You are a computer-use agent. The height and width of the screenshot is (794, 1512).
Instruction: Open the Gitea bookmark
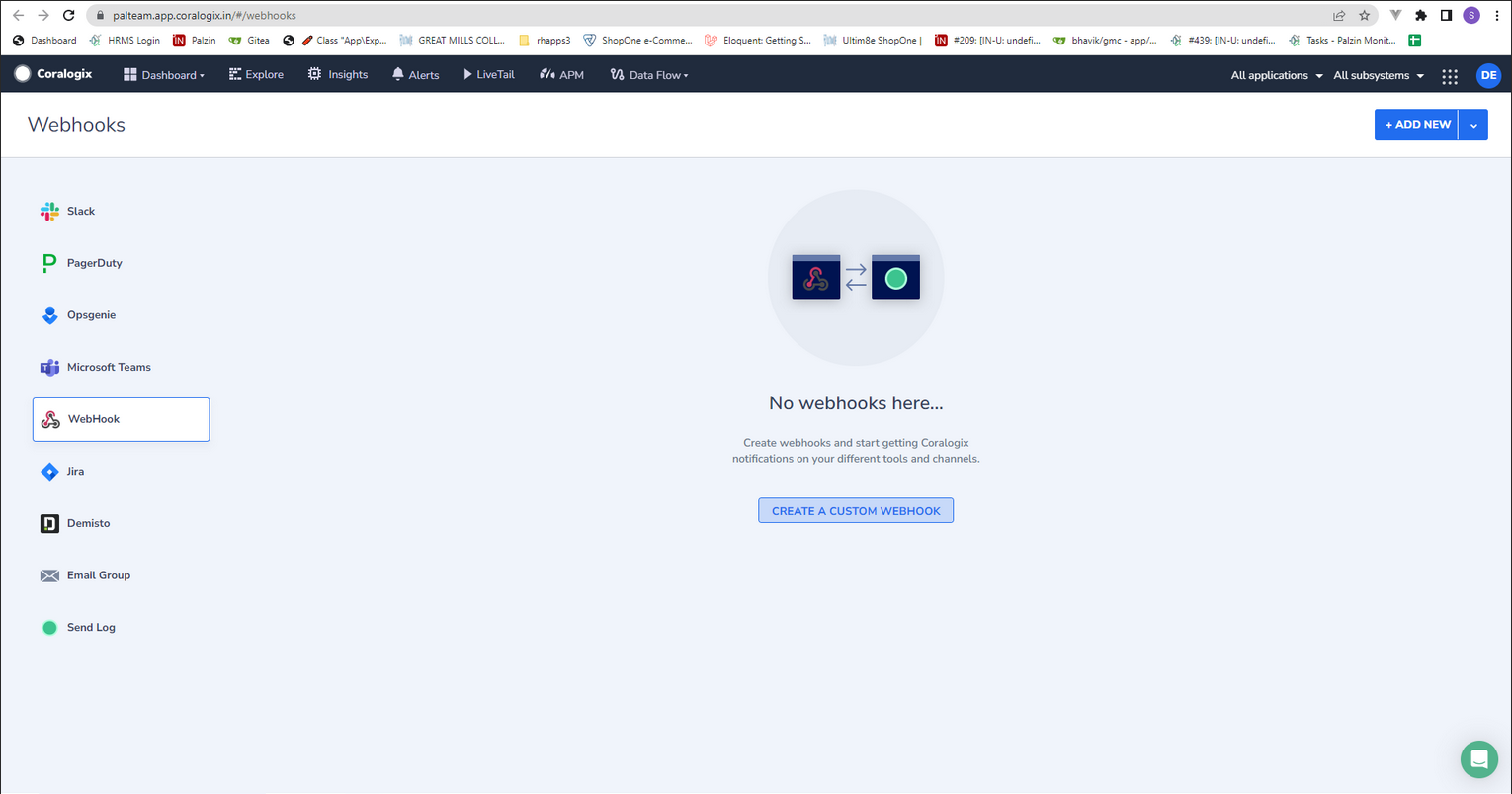point(249,41)
